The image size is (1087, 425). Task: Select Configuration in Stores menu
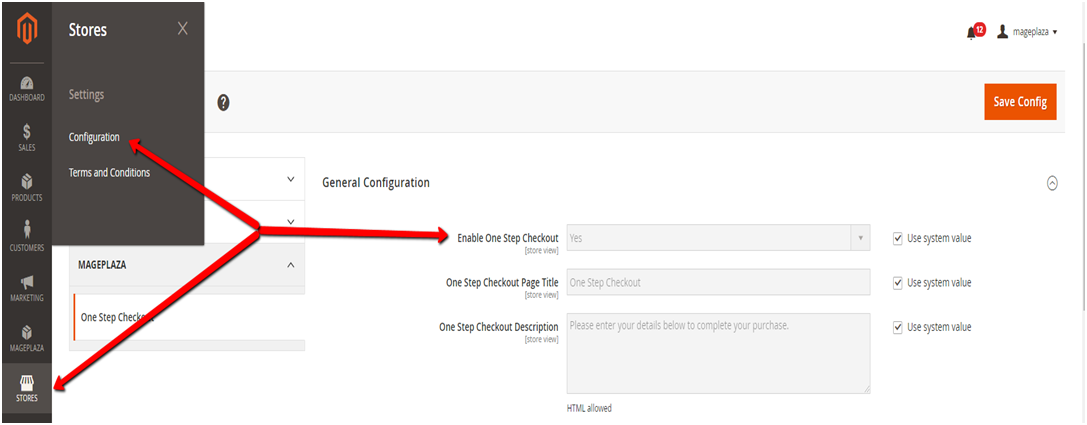coord(94,137)
